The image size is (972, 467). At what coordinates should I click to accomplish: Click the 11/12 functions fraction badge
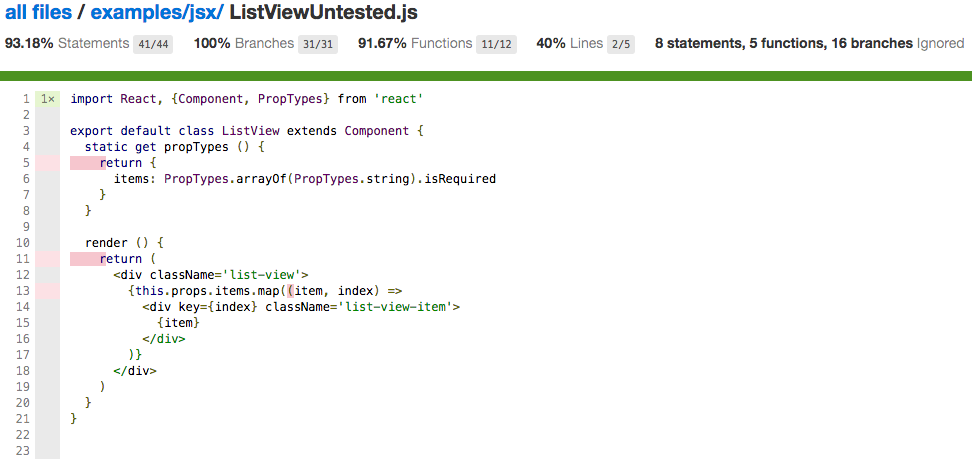pyautogui.click(x=496, y=44)
